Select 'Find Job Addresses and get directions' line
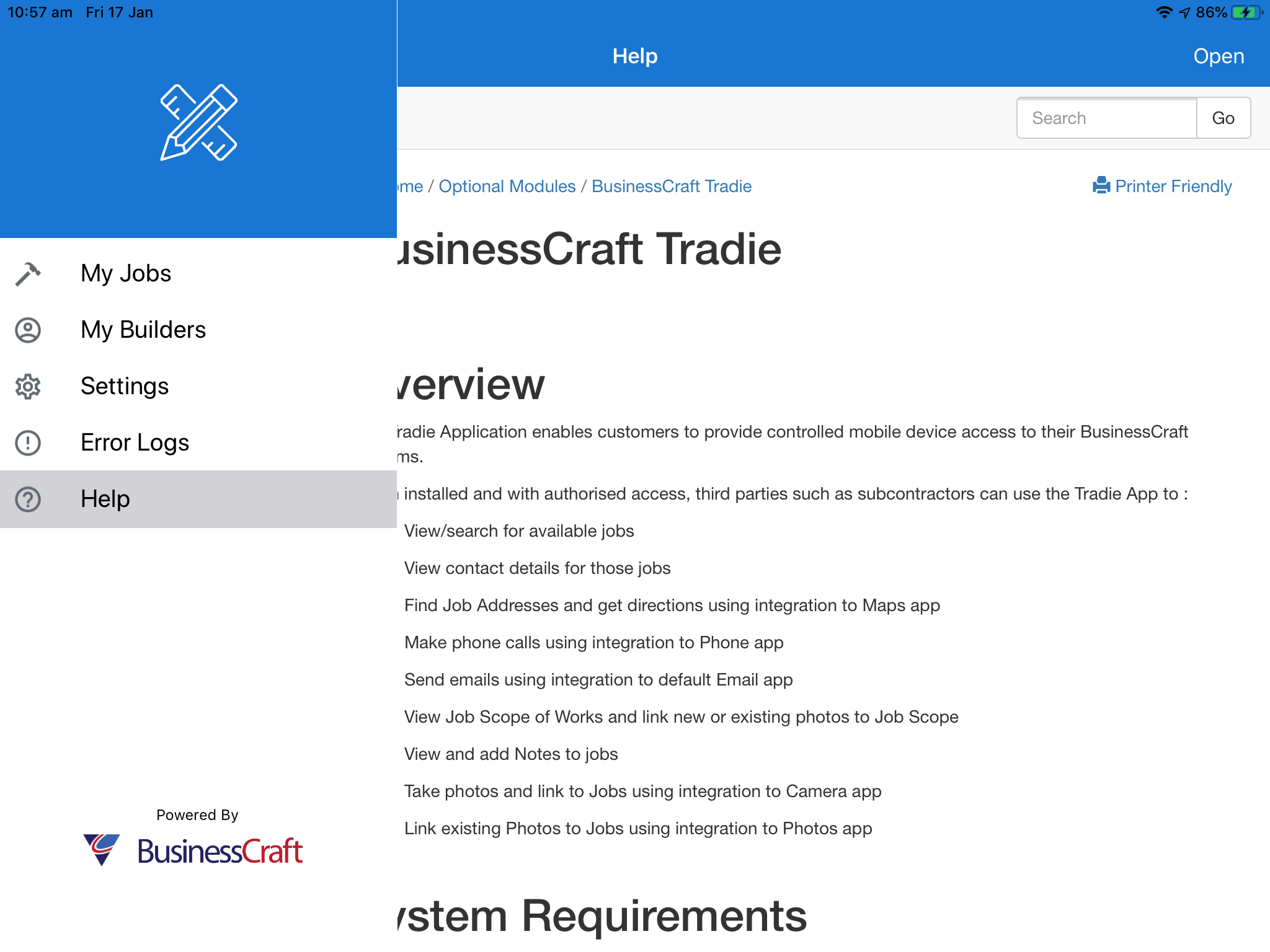The height and width of the screenshot is (952, 1270). point(672,606)
